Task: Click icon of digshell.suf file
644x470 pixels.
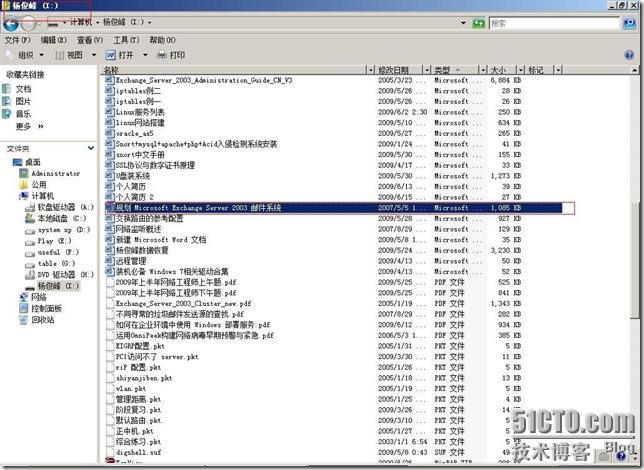Action: (x=110, y=452)
